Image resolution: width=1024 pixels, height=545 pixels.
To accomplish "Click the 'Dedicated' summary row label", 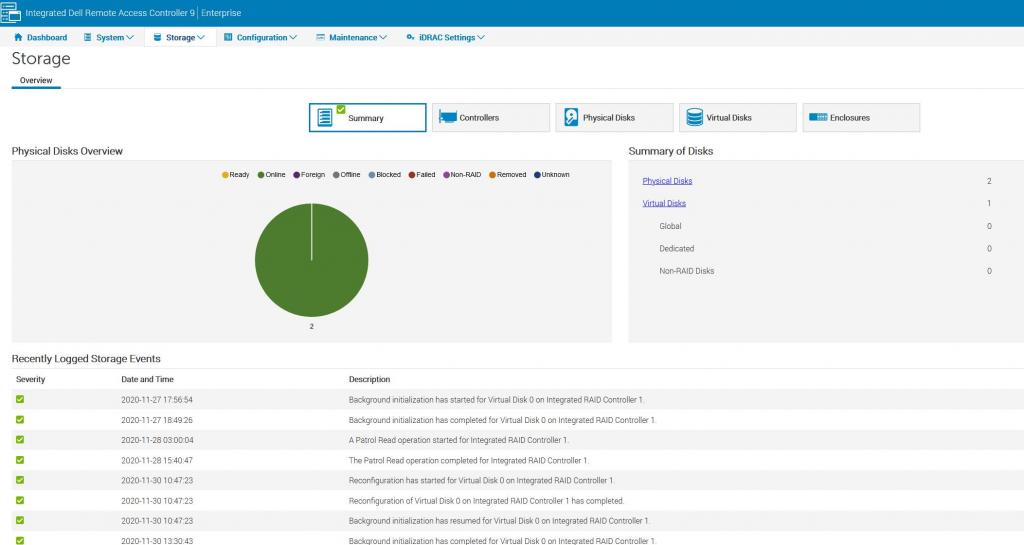I will [x=677, y=249].
